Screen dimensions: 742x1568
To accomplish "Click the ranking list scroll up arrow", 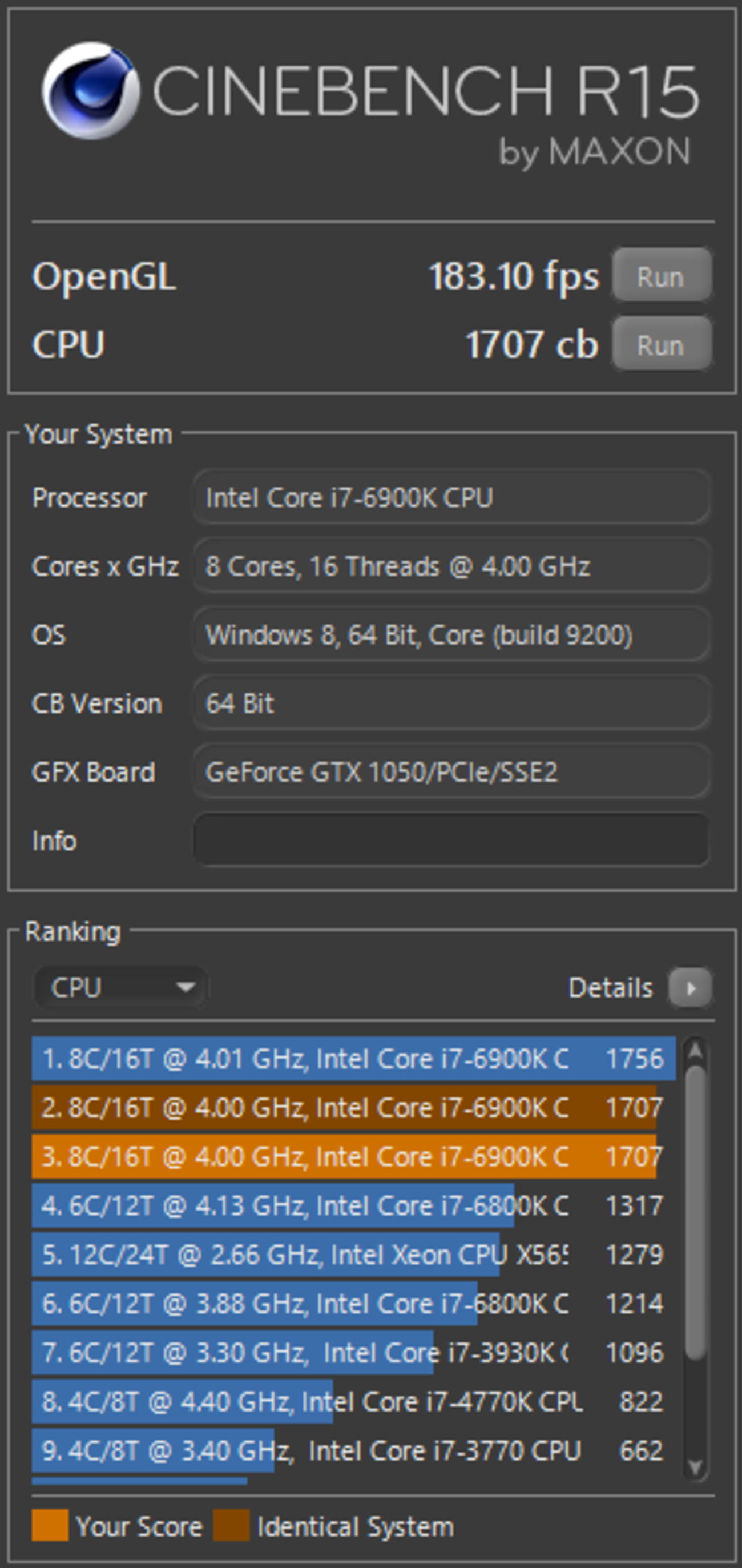I will pyautogui.click(x=695, y=1051).
